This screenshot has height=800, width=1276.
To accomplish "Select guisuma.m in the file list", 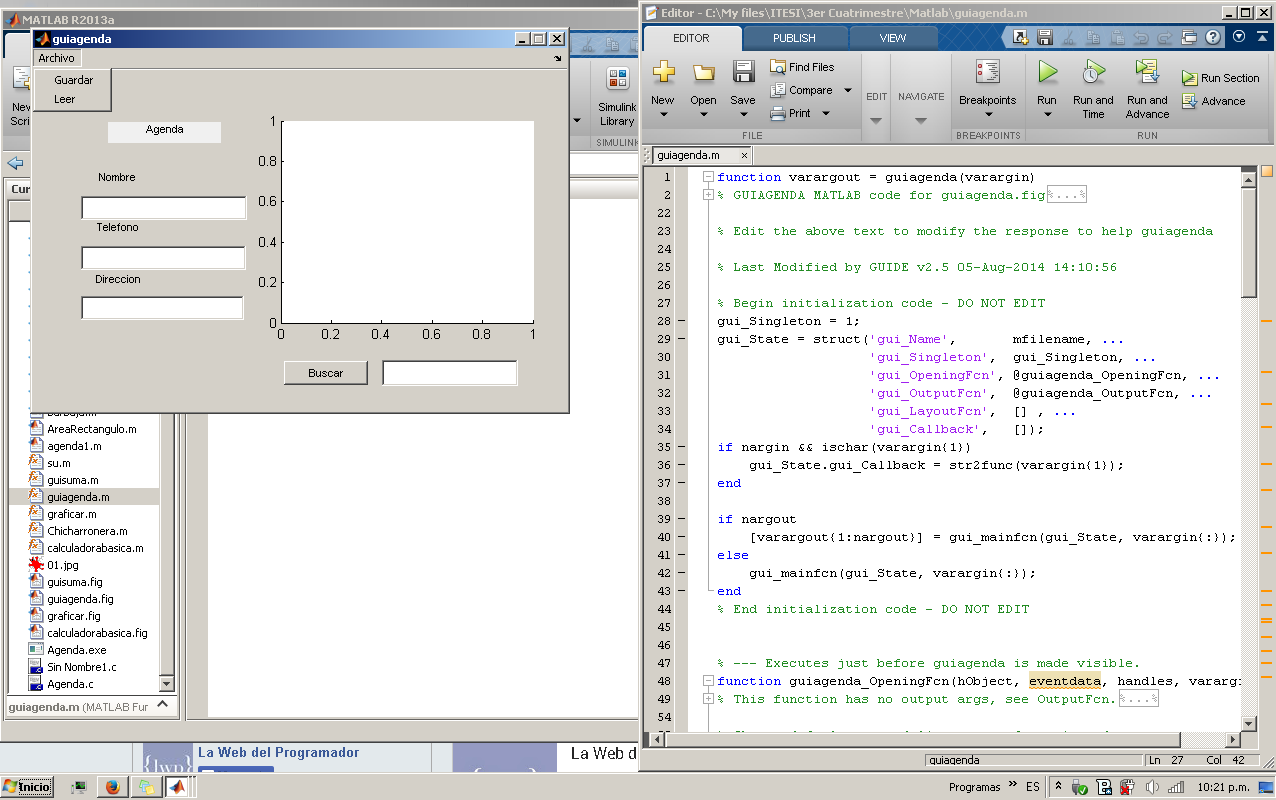I will [73, 480].
